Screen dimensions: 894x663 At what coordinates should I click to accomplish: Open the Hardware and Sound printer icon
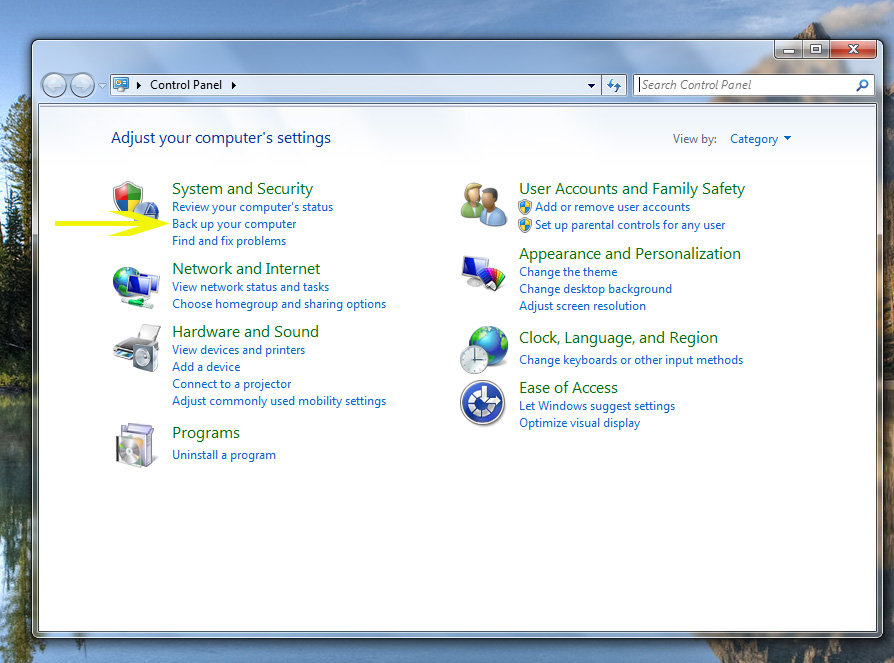tap(137, 348)
